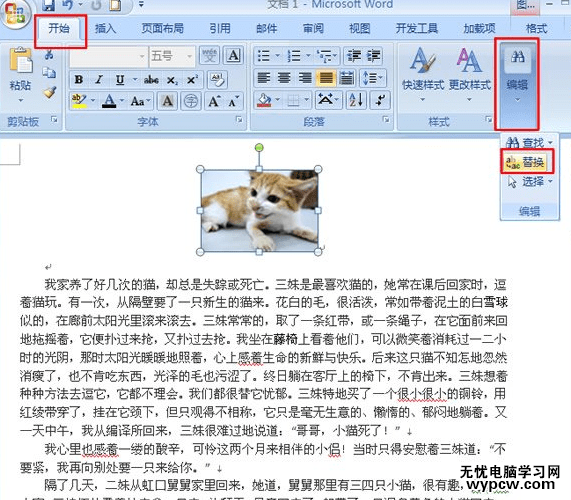Open Quick Styles gallery
Image resolution: width=571 pixels, height=500 pixels.
click(422, 75)
